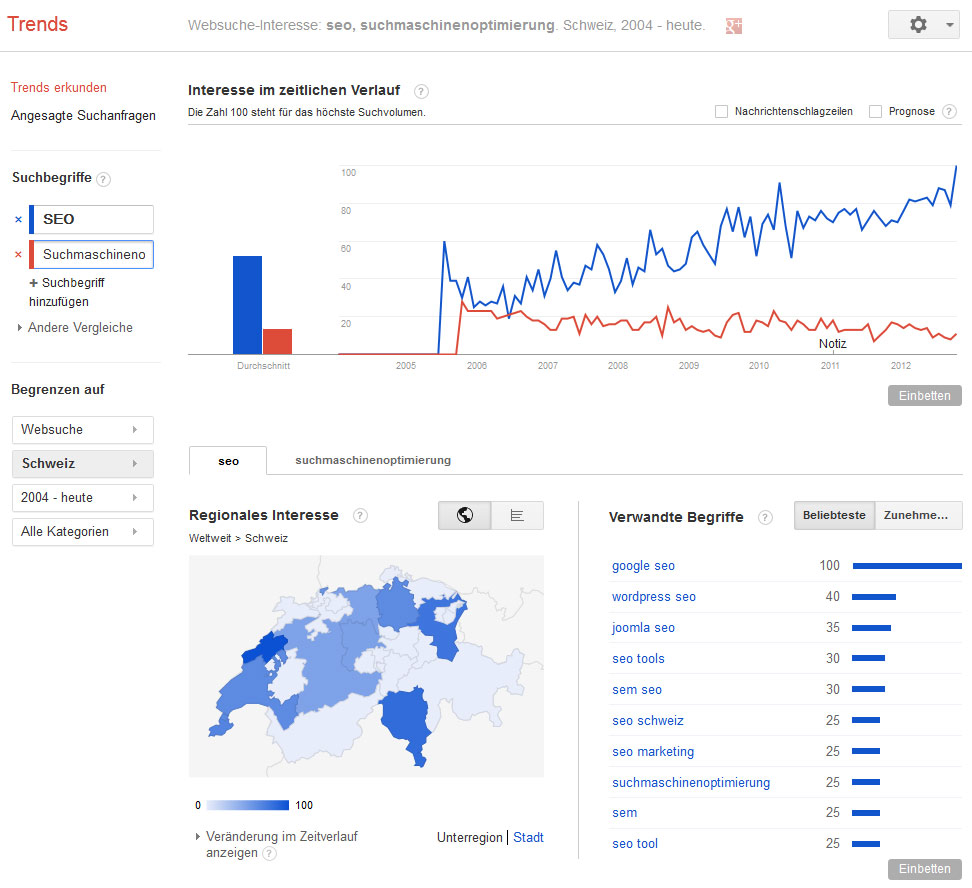Screen dimensions: 972x888
Task: Open the seo schweiz related term
Action: (x=648, y=721)
